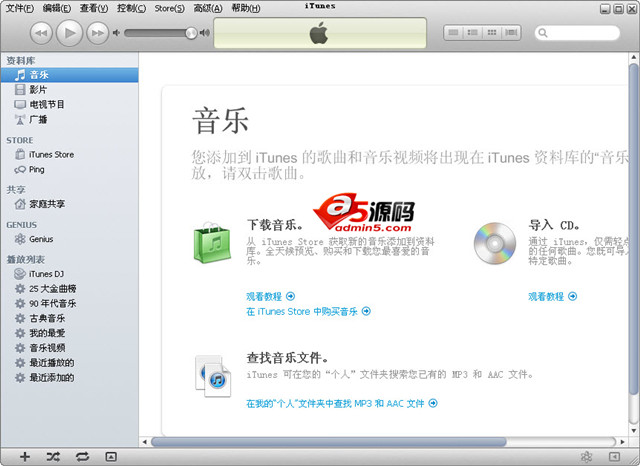Click the horizontal scrollbar right arrow
The width and height of the screenshot is (640, 466).
pos(622,442)
